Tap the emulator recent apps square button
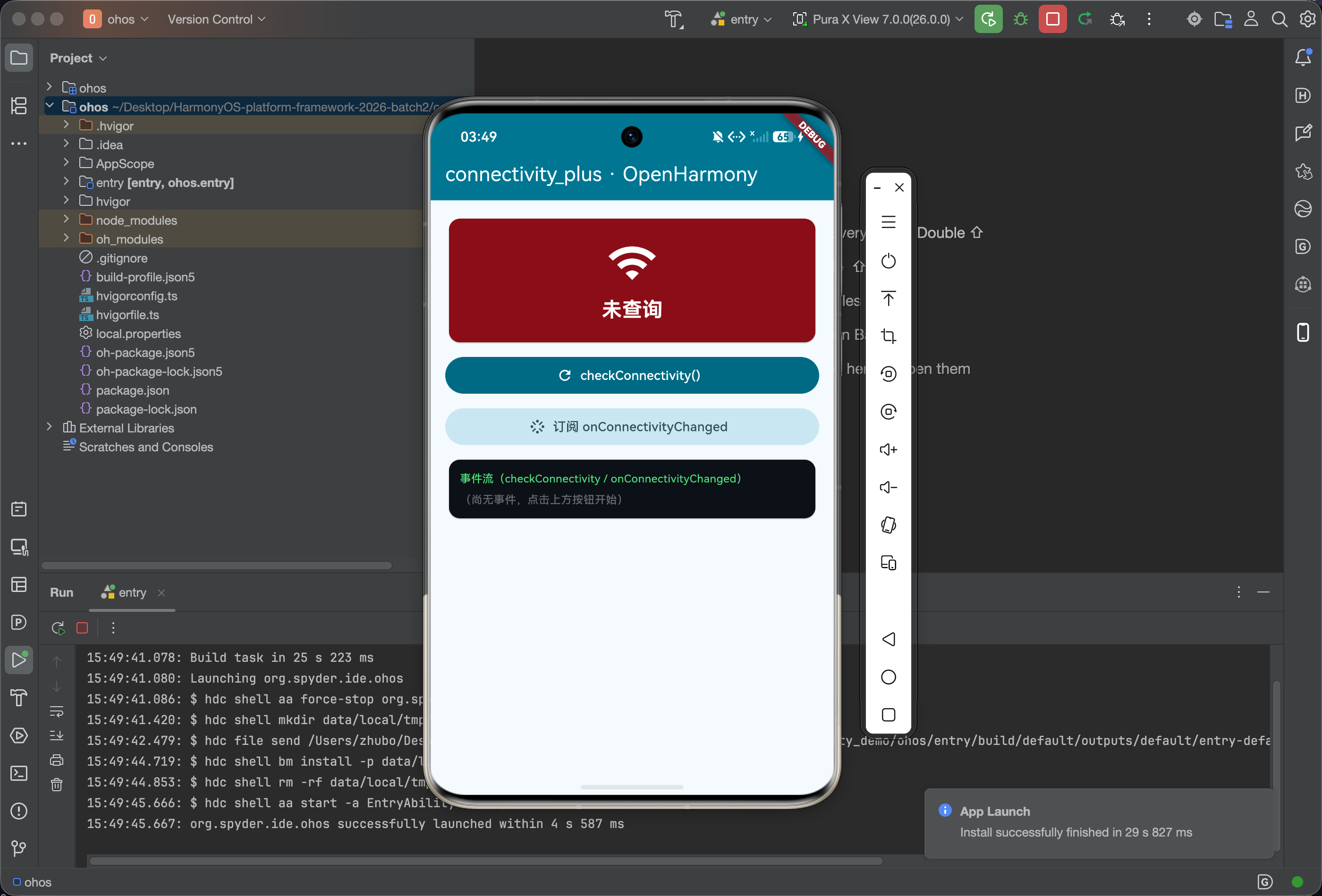This screenshot has height=896, width=1322. (888, 715)
